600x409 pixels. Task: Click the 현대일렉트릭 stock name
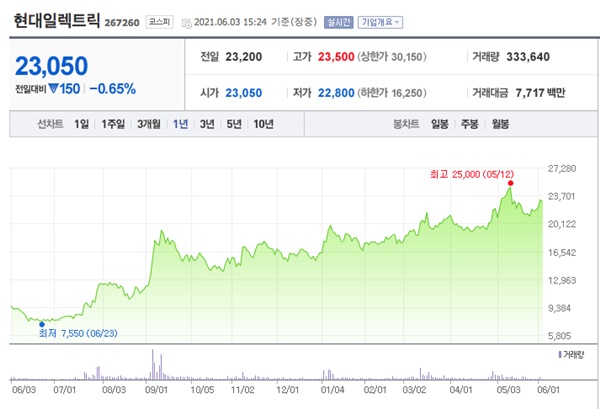pos(57,21)
